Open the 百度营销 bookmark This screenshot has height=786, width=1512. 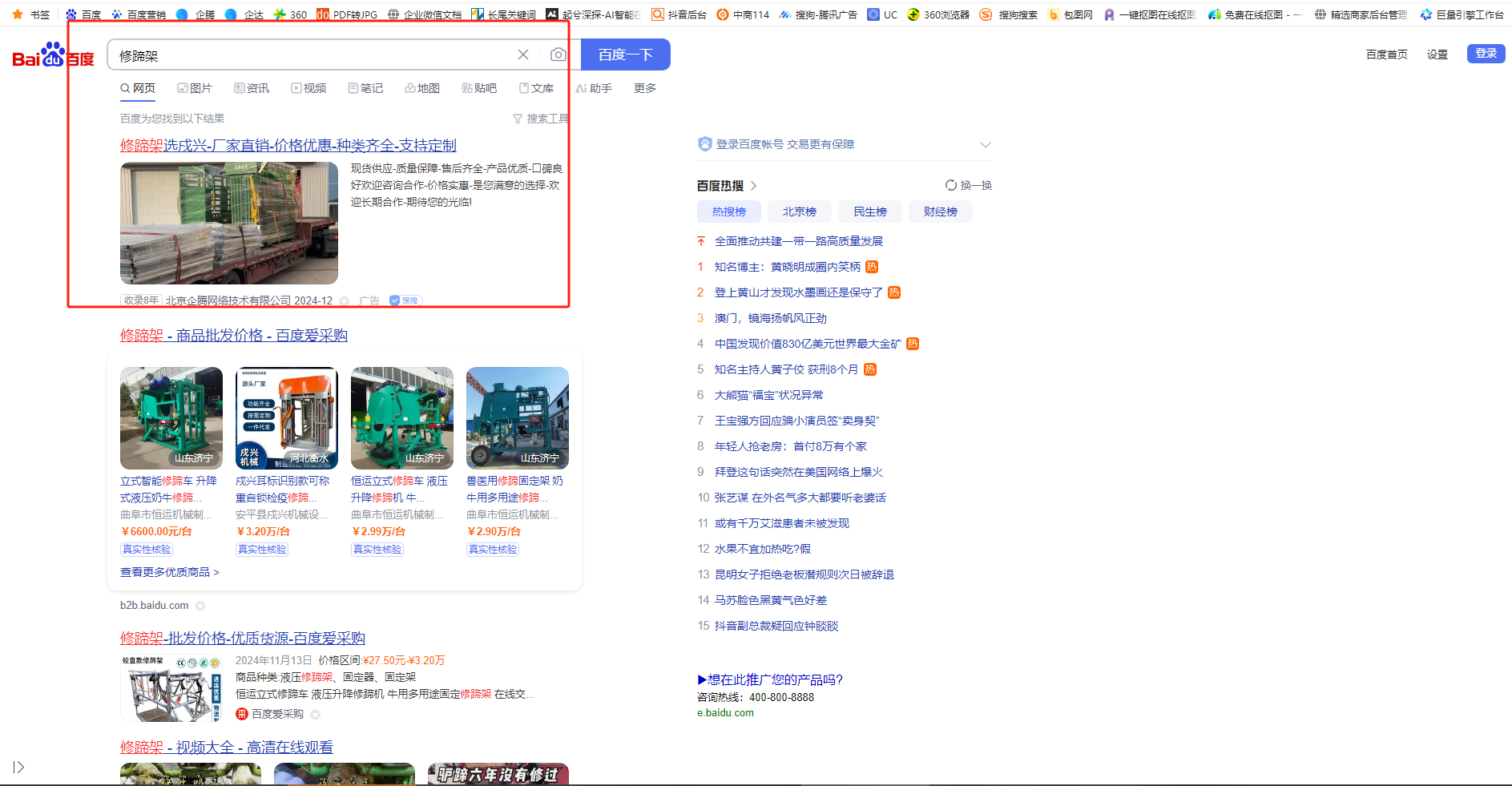(139, 14)
